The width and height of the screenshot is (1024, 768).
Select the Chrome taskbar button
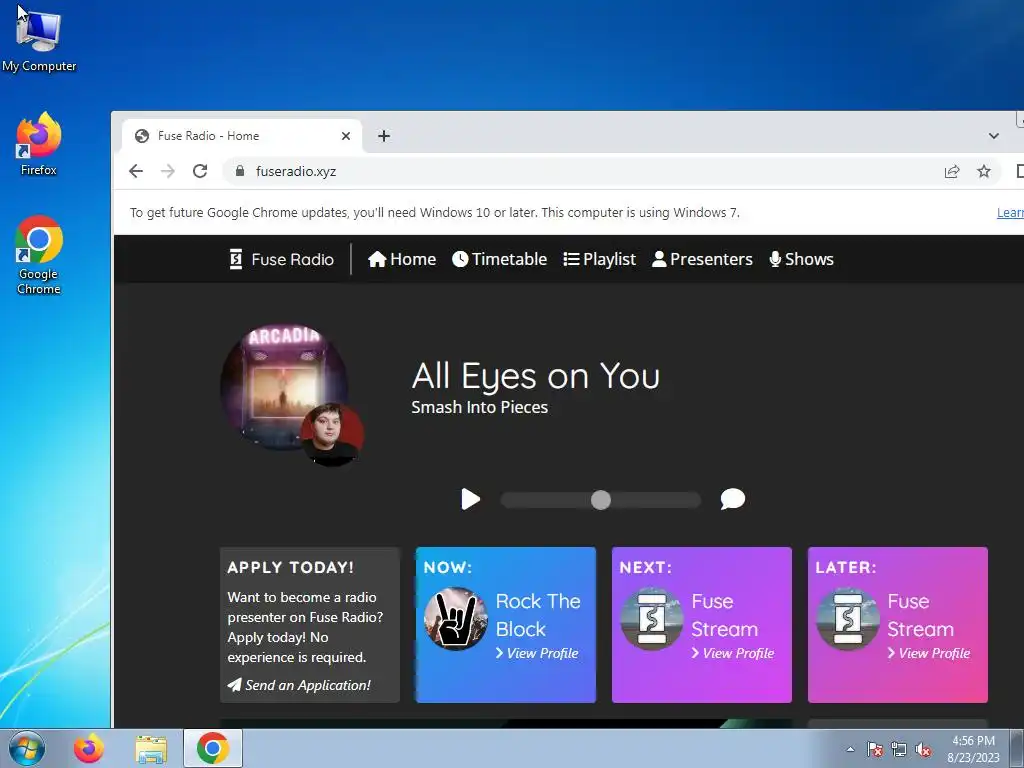213,748
